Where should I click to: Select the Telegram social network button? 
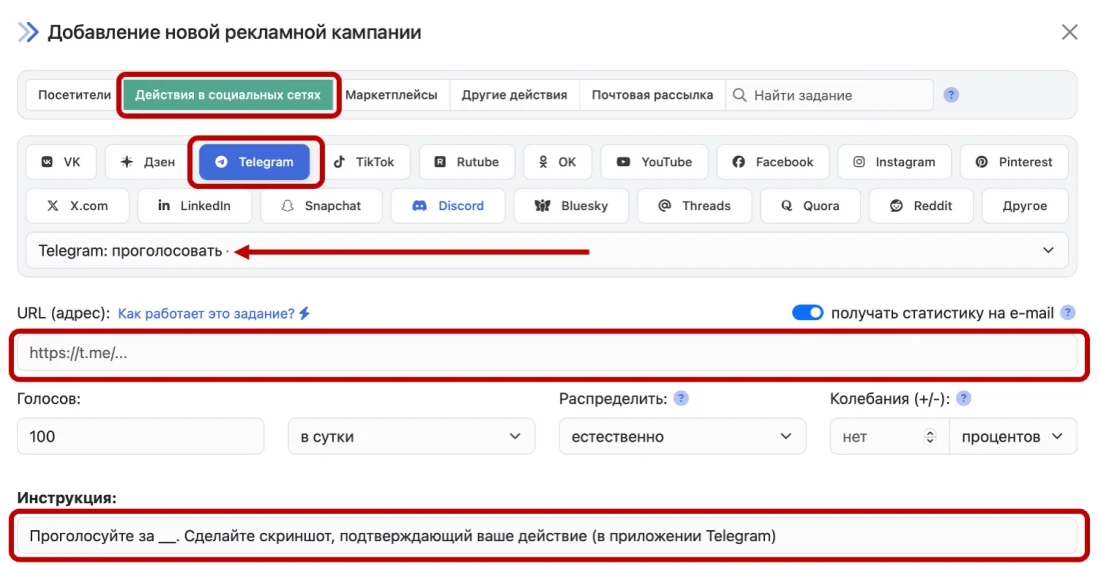254,162
